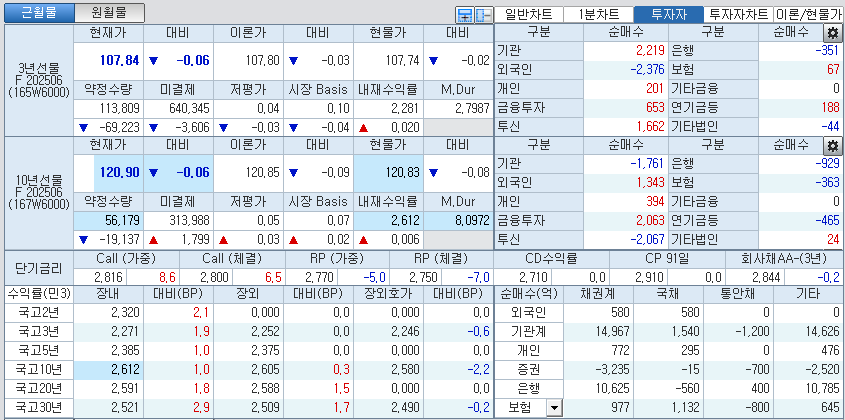Click the 채권계 column header
This screenshot has height=420, width=845.
coord(598,294)
